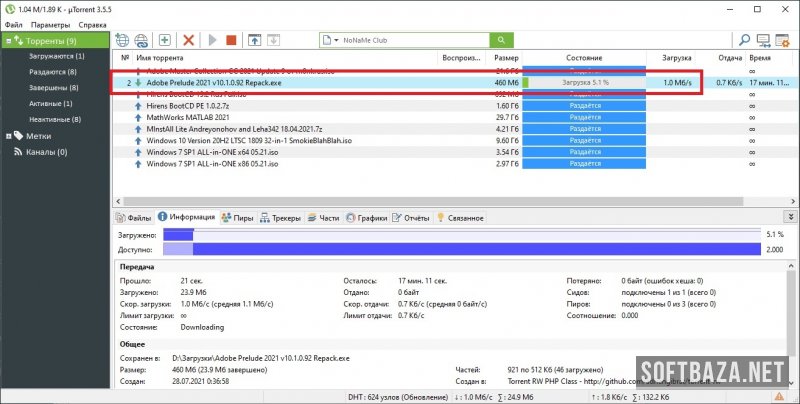This screenshot has width=800, height=404.
Task: Click the Move Up Queue icon
Action: click(254, 40)
